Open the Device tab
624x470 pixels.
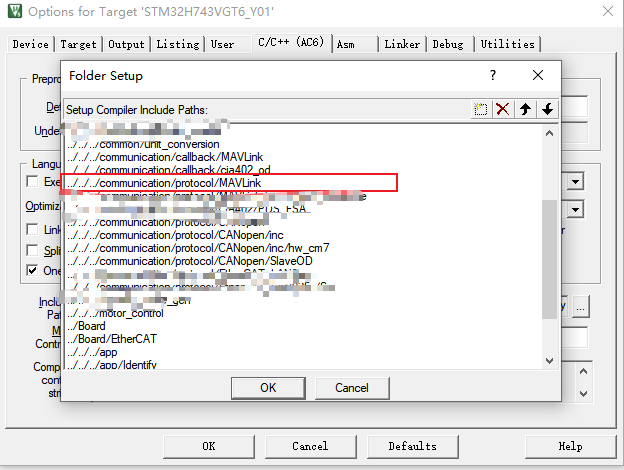click(30, 44)
